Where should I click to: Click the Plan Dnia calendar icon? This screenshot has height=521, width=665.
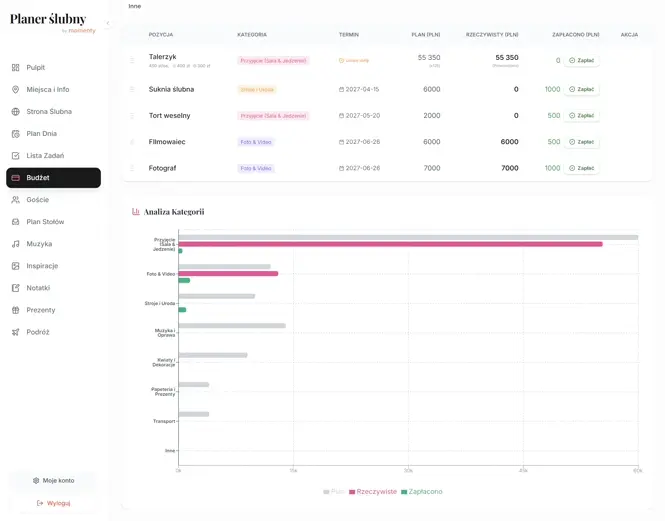(16, 134)
